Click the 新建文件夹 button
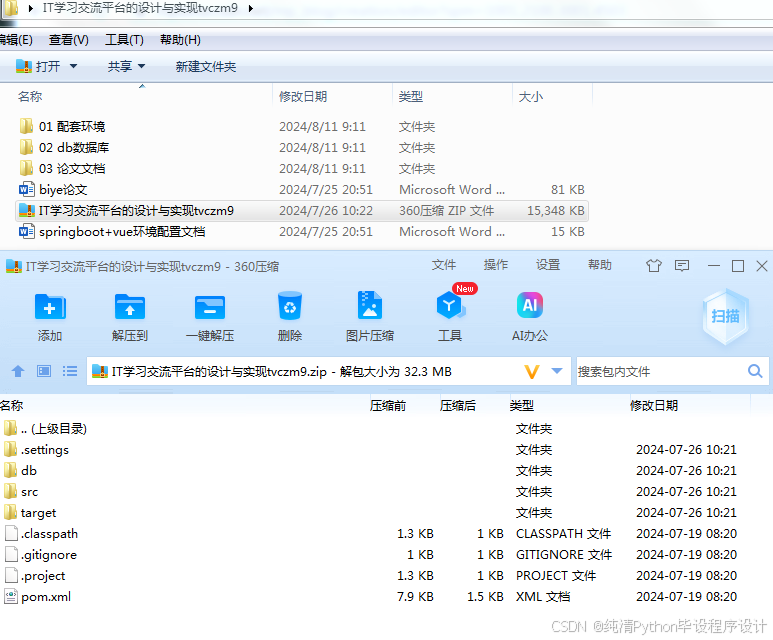773x640 pixels. [x=206, y=67]
